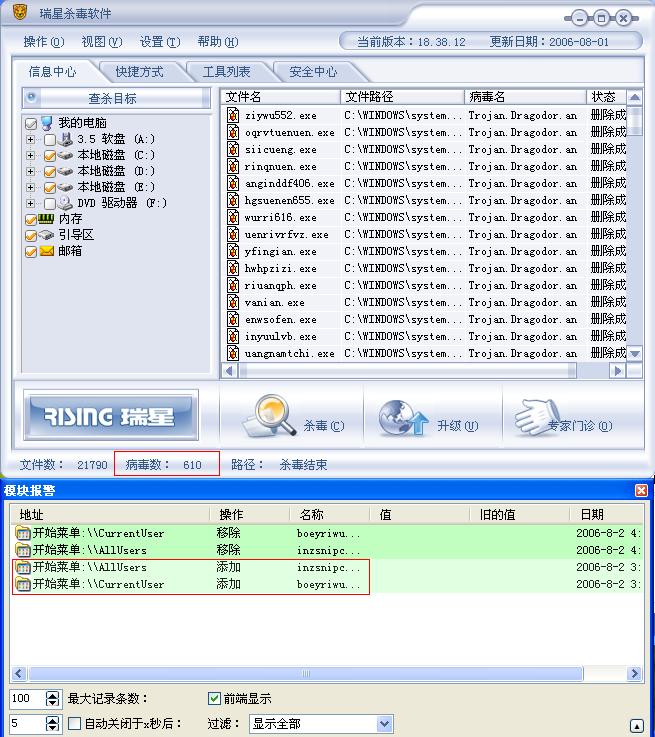Click the round icon left of 查杀目标 header

[x=31, y=97]
